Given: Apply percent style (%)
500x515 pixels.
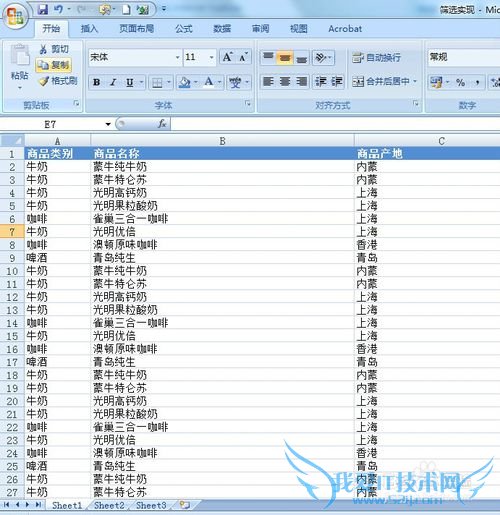Looking at the screenshot, I should click(461, 82).
